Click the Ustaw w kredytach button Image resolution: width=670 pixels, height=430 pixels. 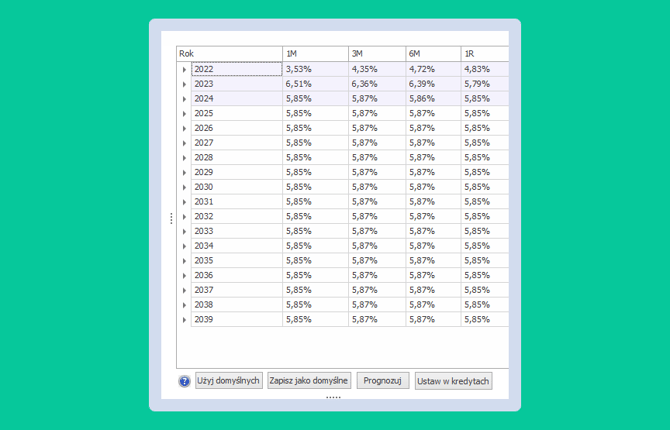pos(453,381)
